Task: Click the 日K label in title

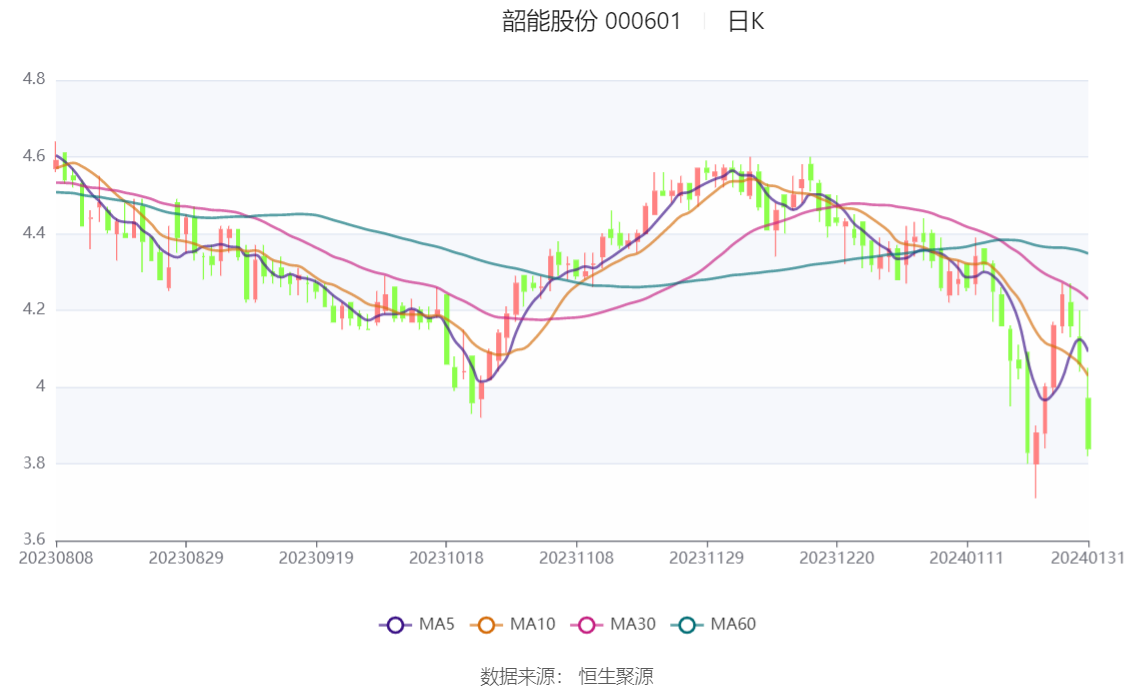Action: pyautogui.click(x=746, y=21)
